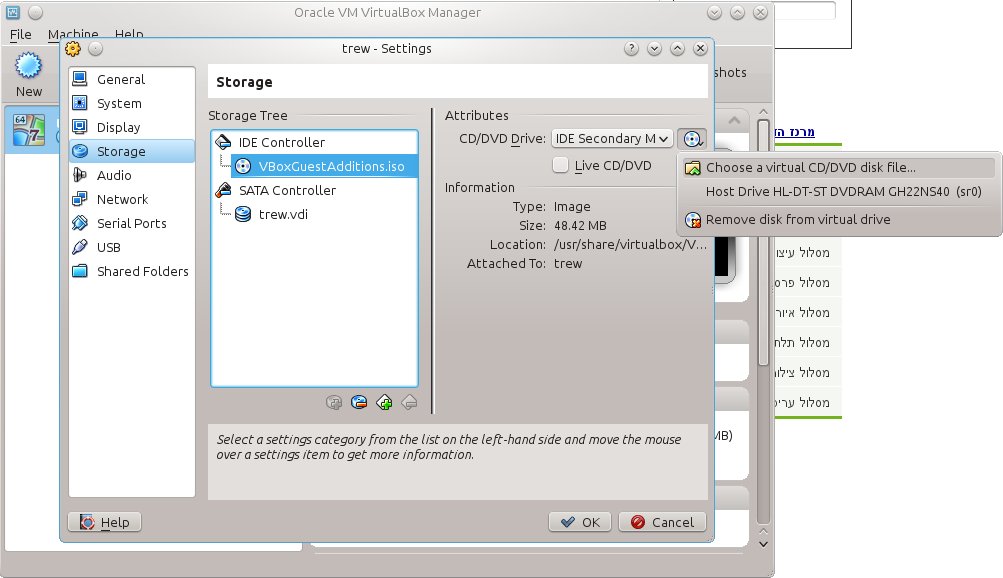Open the File menu in VirtualBox Manager

coord(20,34)
